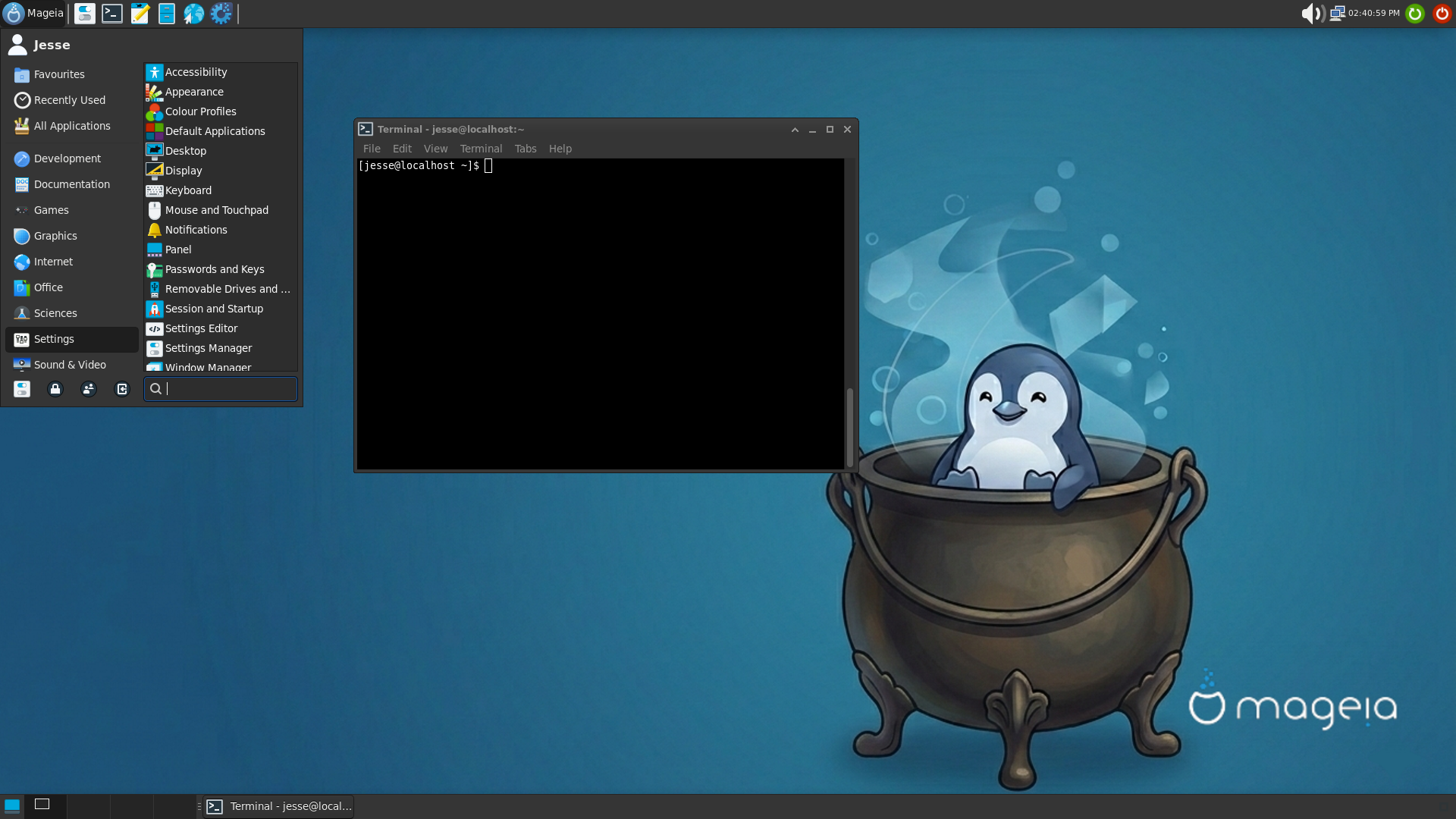The width and height of the screenshot is (1456, 819).
Task: Launch the terminal emulator from the top panel
Action: coord(112,13)
